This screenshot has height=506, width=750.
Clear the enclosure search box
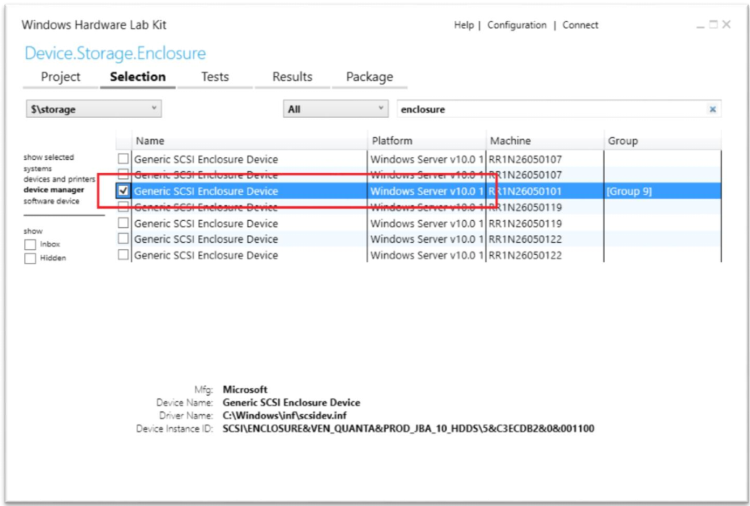pyautogui.click(x=712, y=110)
